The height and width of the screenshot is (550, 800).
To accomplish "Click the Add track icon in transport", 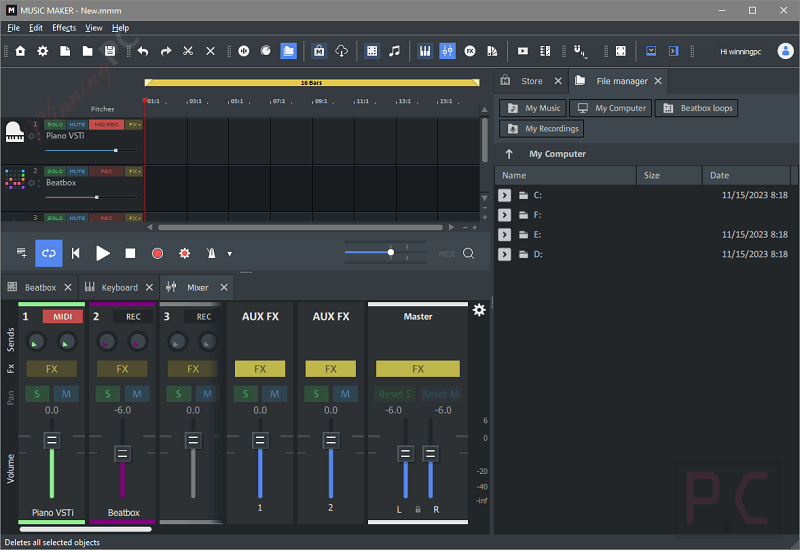I will coord(21,253).
